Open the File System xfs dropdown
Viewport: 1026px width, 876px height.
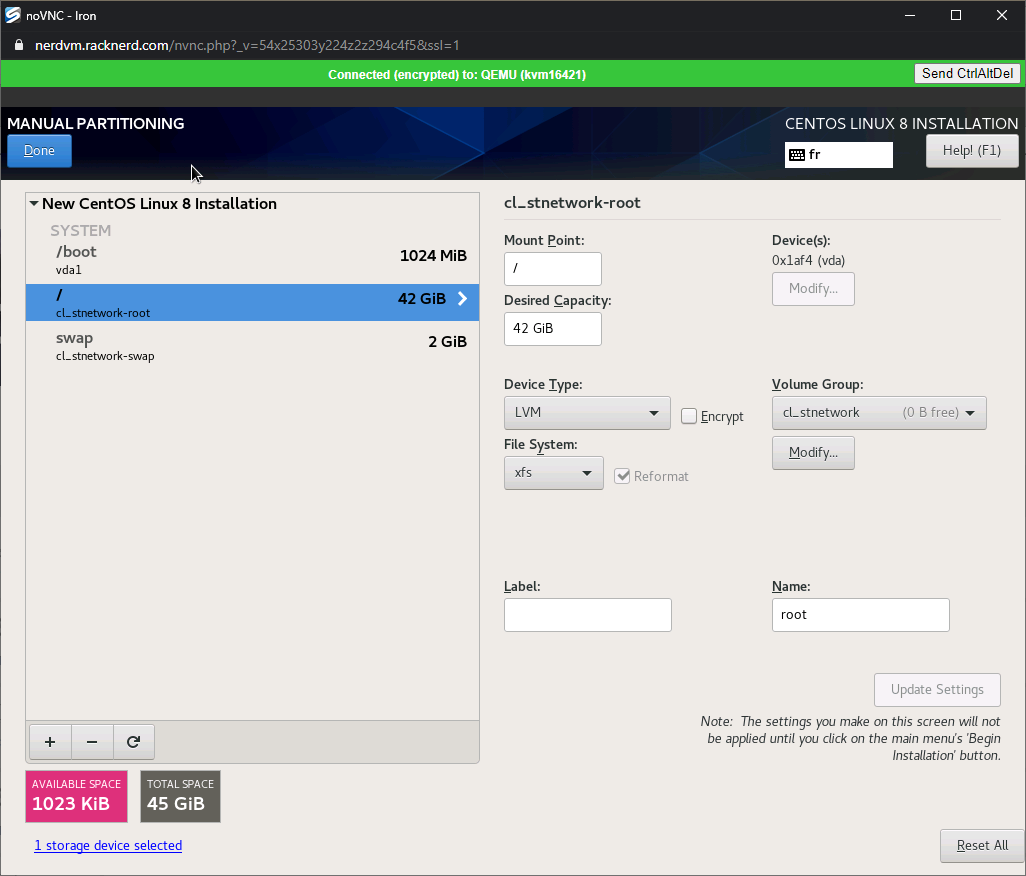click(553, 472)
